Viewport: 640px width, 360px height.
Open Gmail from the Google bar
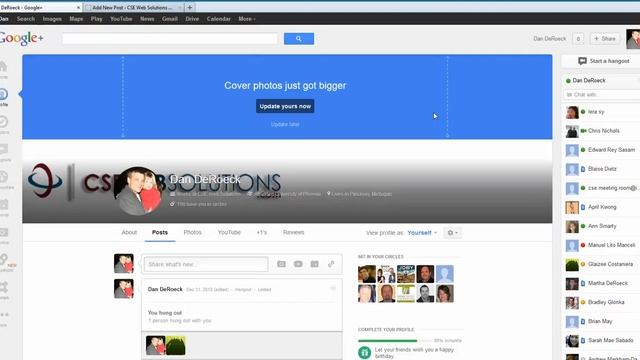(169, 19)
